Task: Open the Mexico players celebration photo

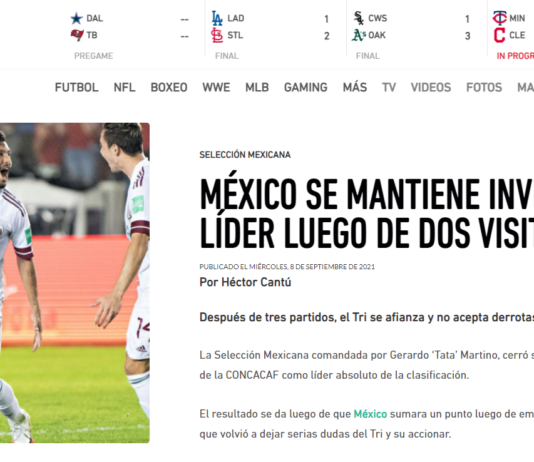Action: pos(75,283)
